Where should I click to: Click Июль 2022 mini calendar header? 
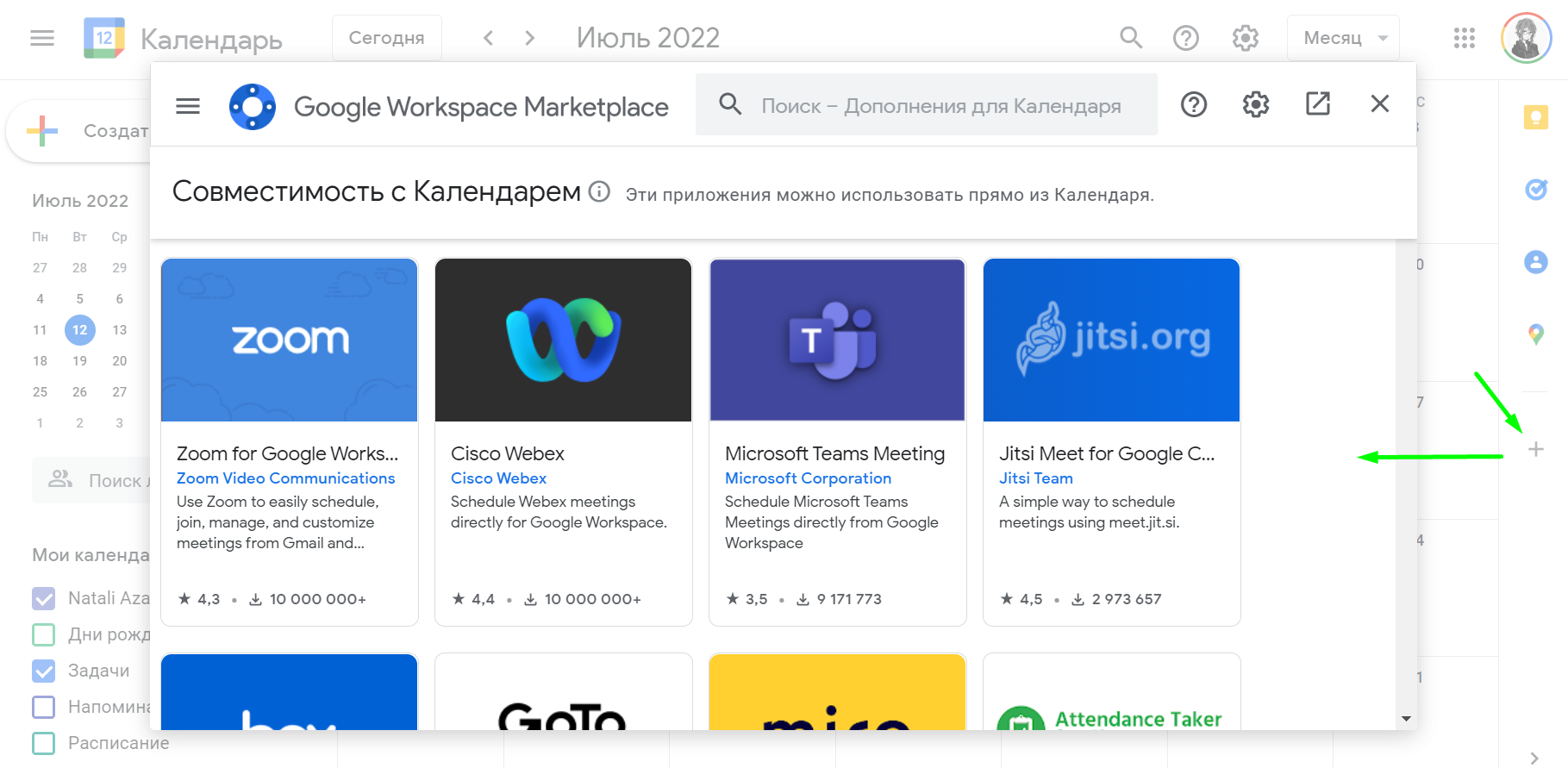[80, 201]
